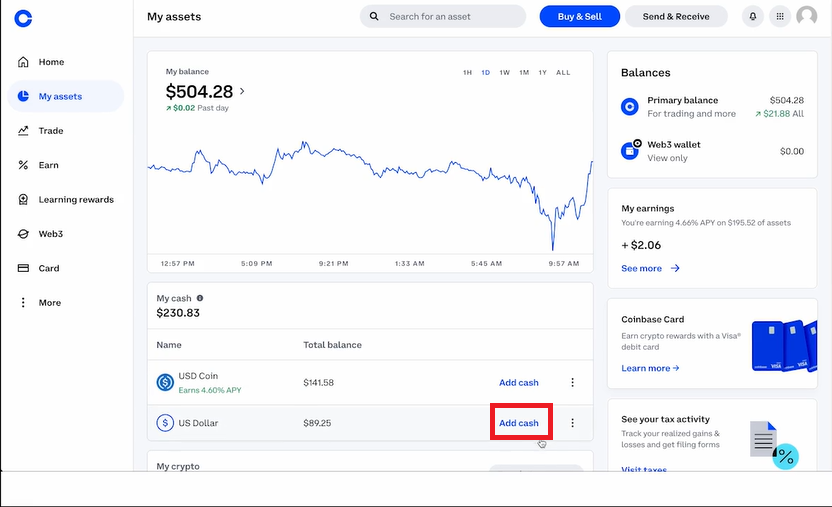This screenshot has width=832, height=507.
Task: Click the Primary balance Coinbase icon
Action: 630,107
